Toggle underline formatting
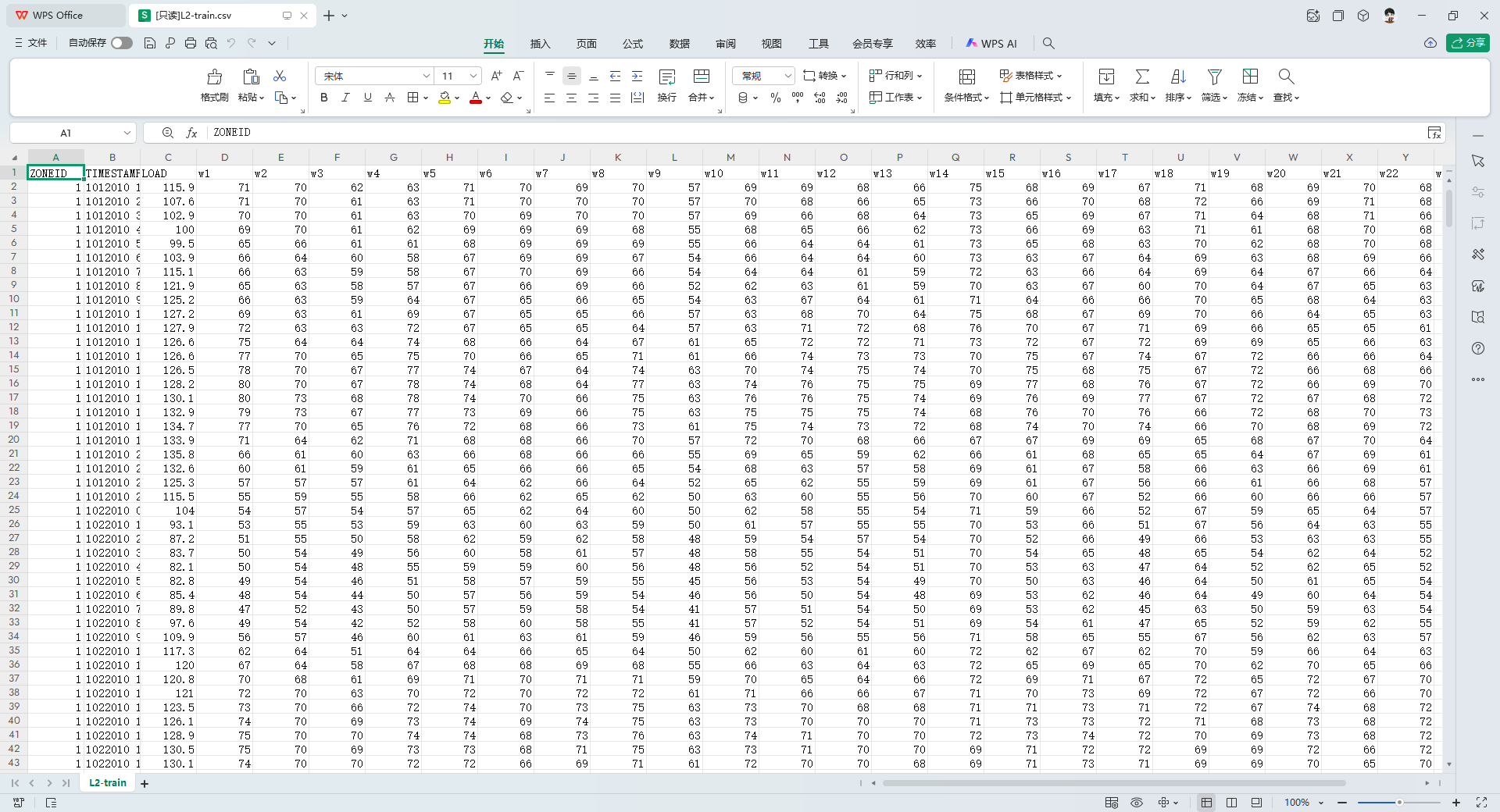Image resolution: width=1500 pixels, height=812 pixels. point(367,98)
